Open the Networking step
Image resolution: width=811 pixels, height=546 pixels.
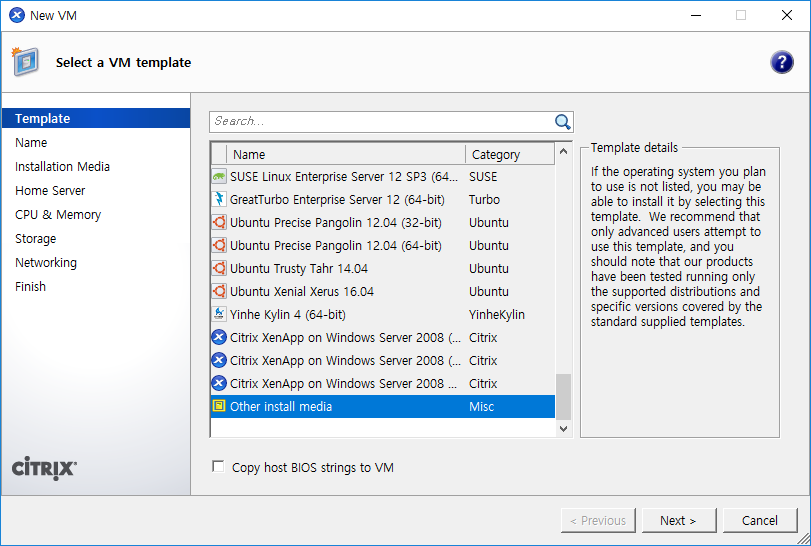pos(46,263)
